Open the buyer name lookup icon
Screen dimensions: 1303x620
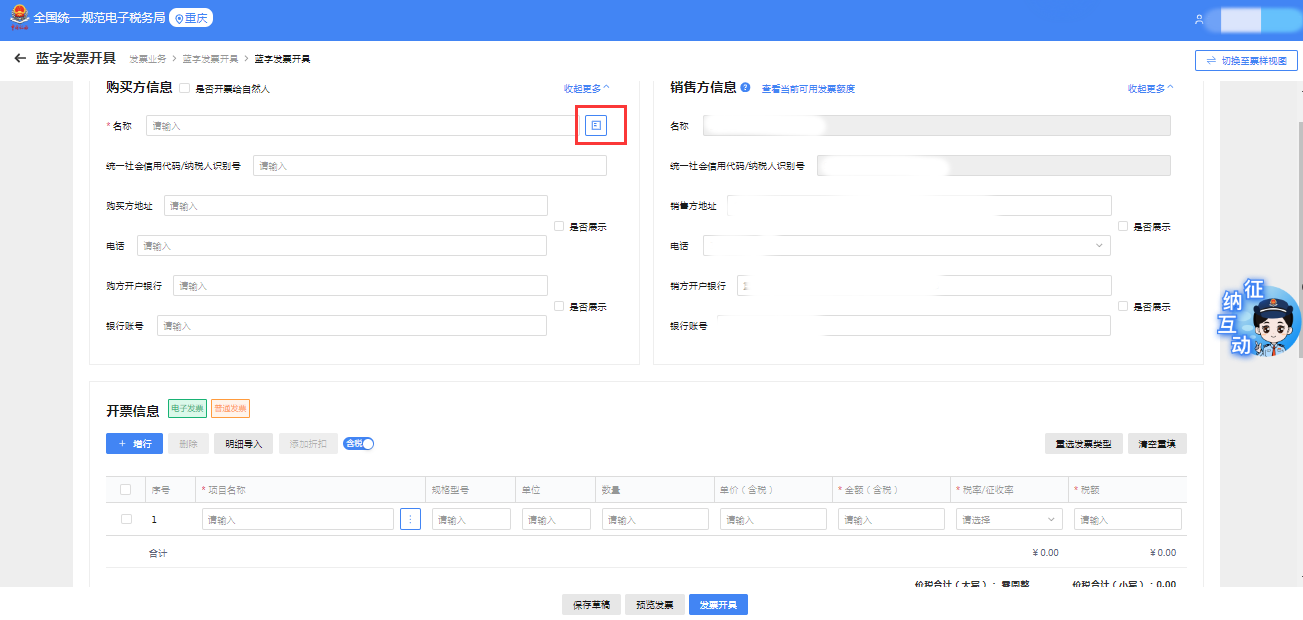click(596, 125)
